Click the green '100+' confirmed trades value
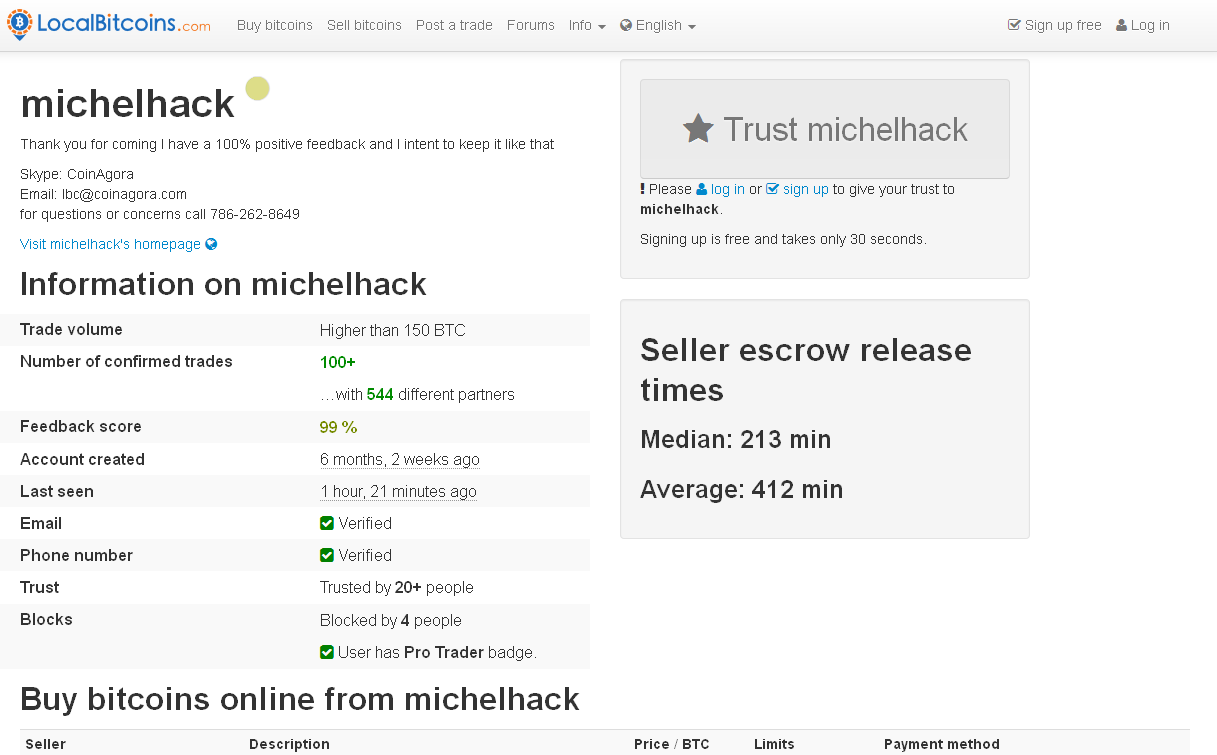 click(338, 362)
